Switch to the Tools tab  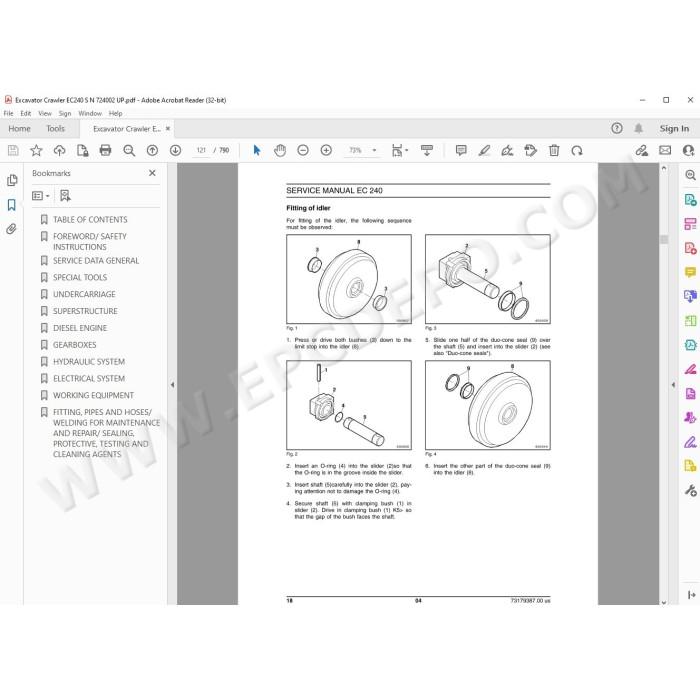(55, 129)
